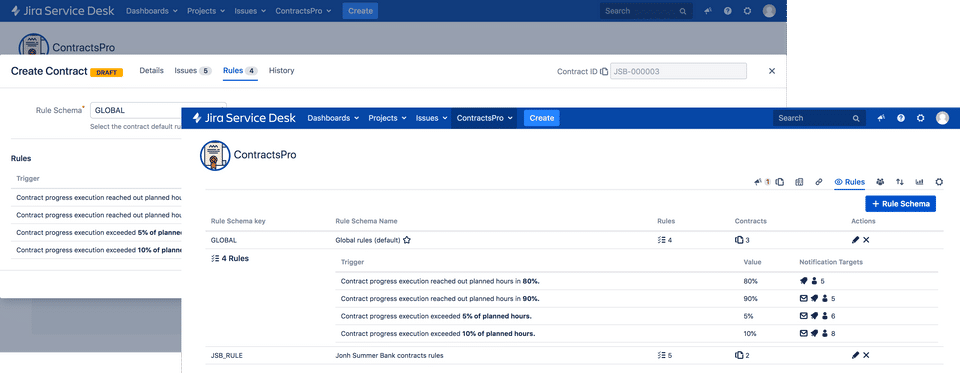960x373 pixels.
Task: Open the people/teams icon in ContractsPro toolbar
Action: (x=880, y=181)
